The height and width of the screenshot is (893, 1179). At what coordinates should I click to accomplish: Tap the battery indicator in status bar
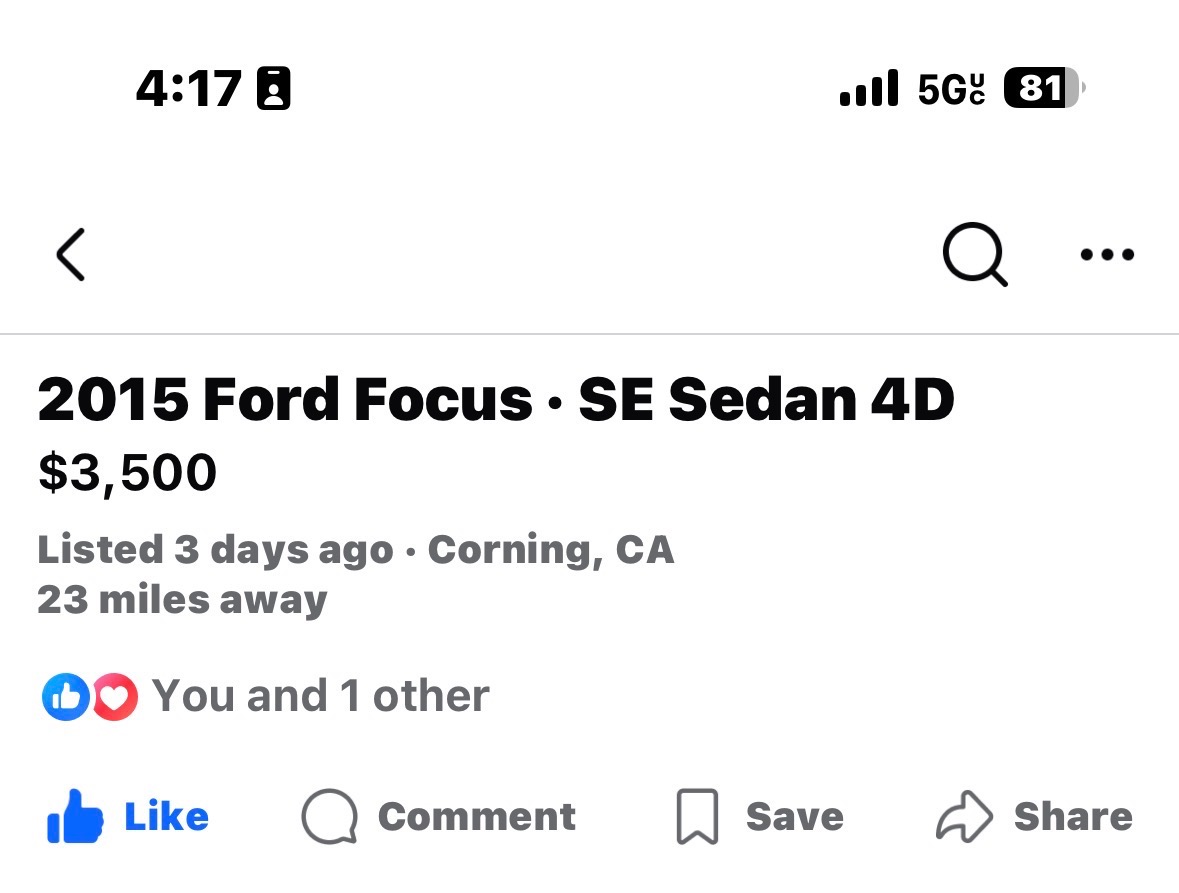(x=1042, y=89)
